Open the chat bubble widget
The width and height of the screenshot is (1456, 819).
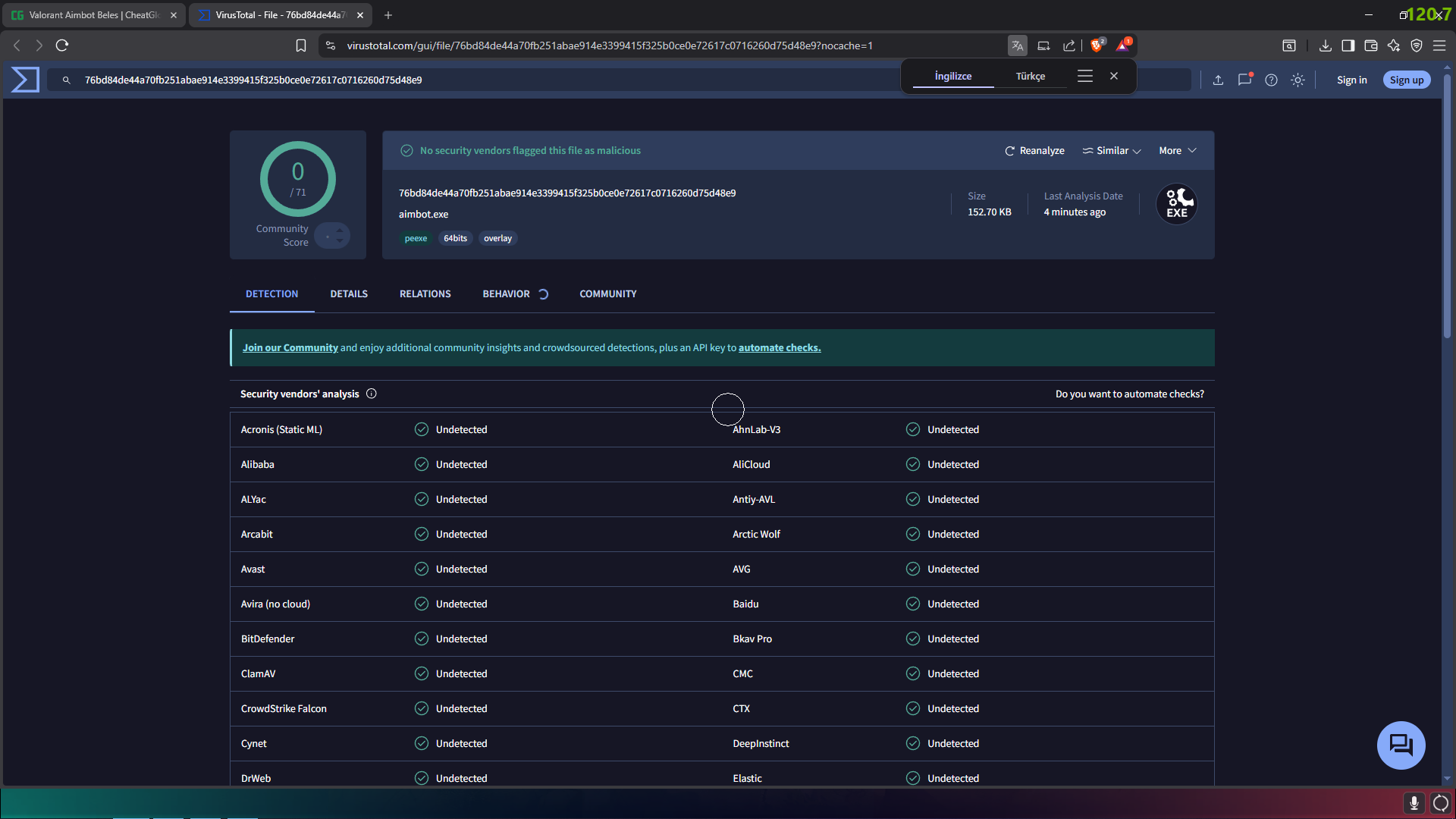point(1401,745)
